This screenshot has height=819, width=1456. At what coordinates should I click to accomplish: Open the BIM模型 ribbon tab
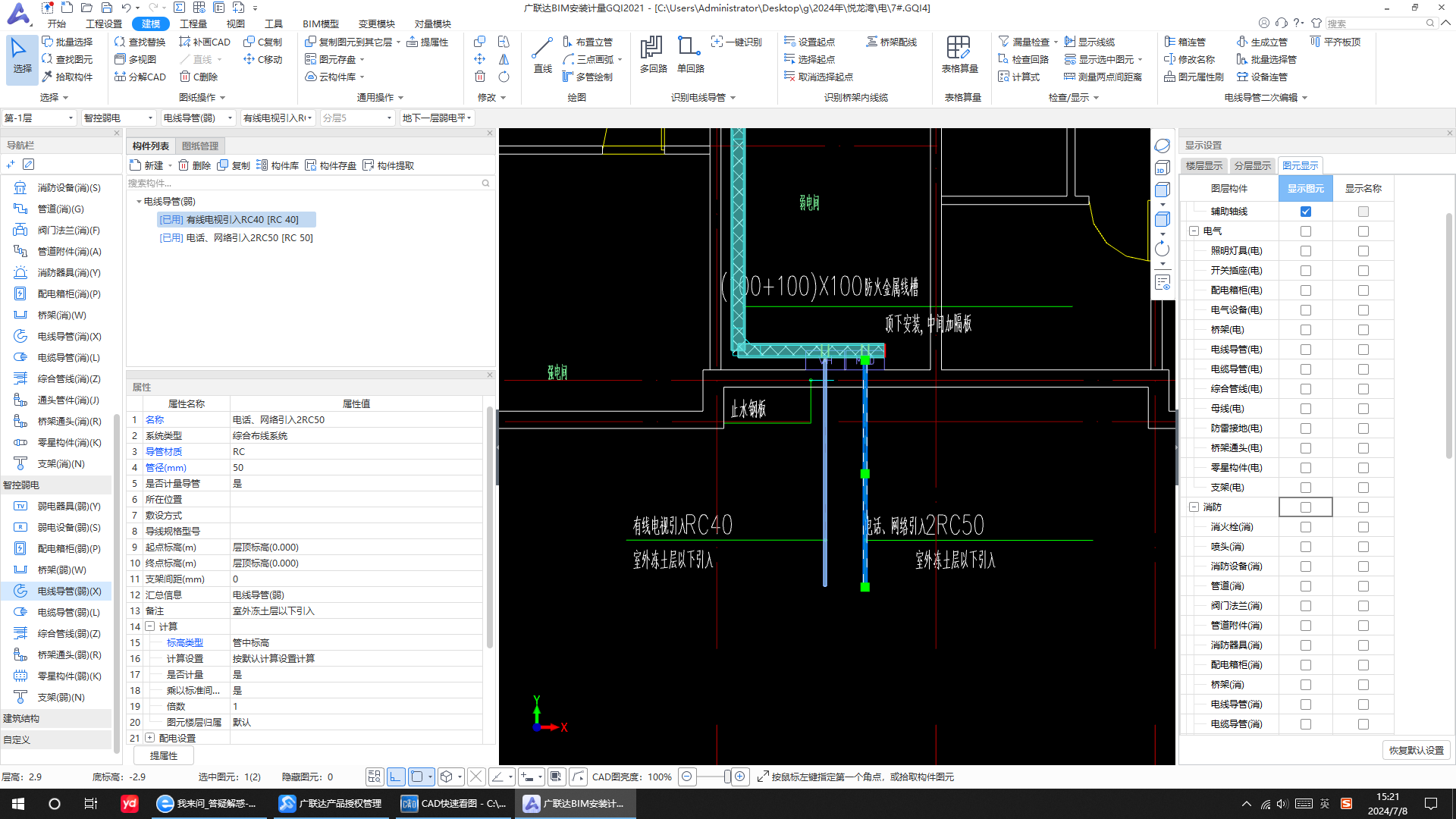(321, 24)
